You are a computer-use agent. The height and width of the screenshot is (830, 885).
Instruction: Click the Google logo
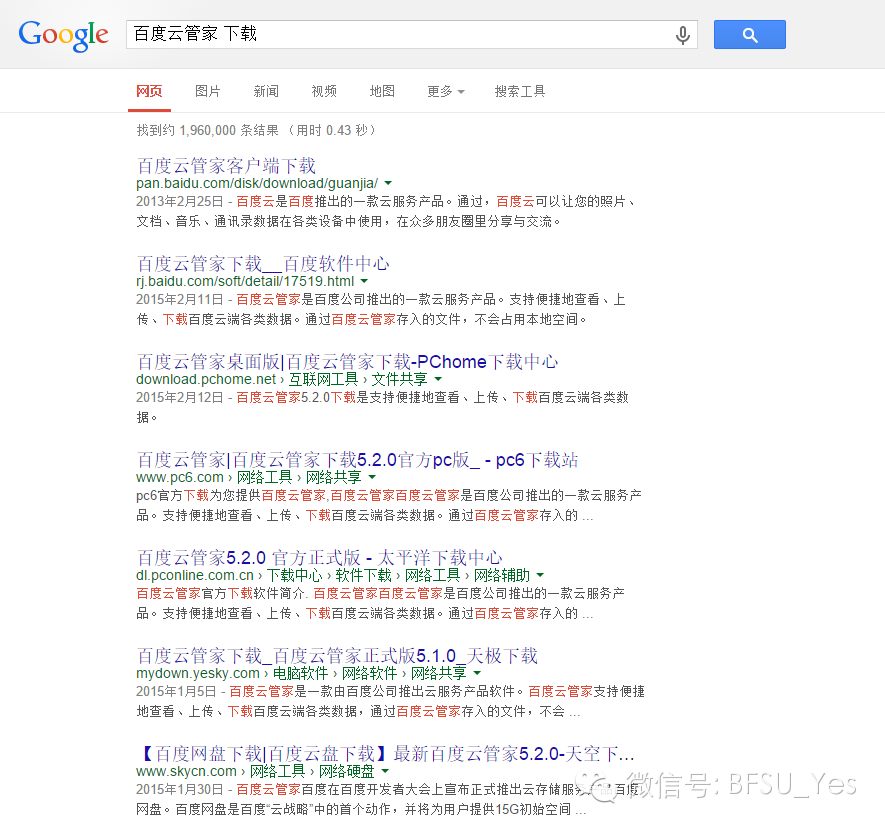[63, 35]
